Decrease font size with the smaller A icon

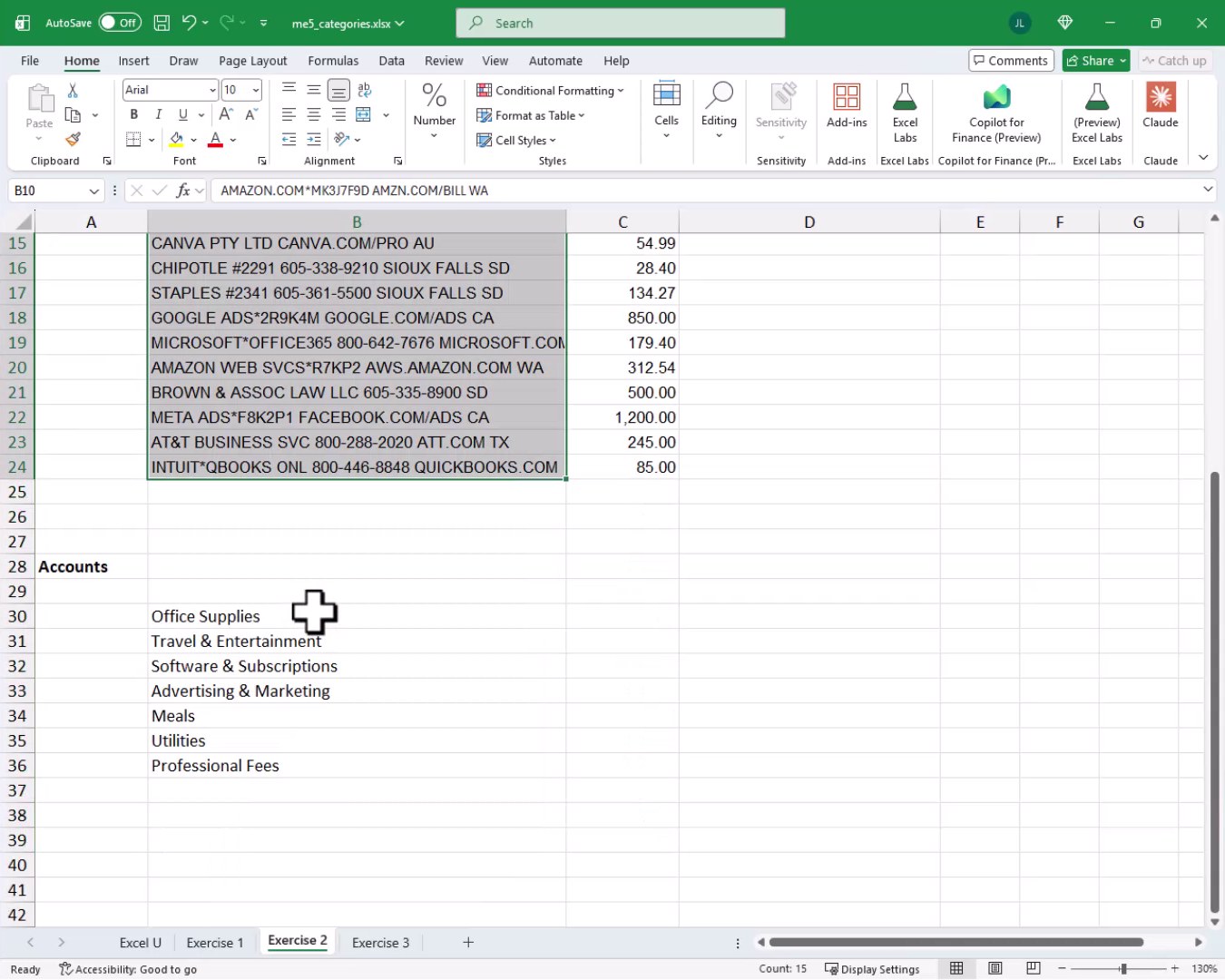(x=251, y=114)
